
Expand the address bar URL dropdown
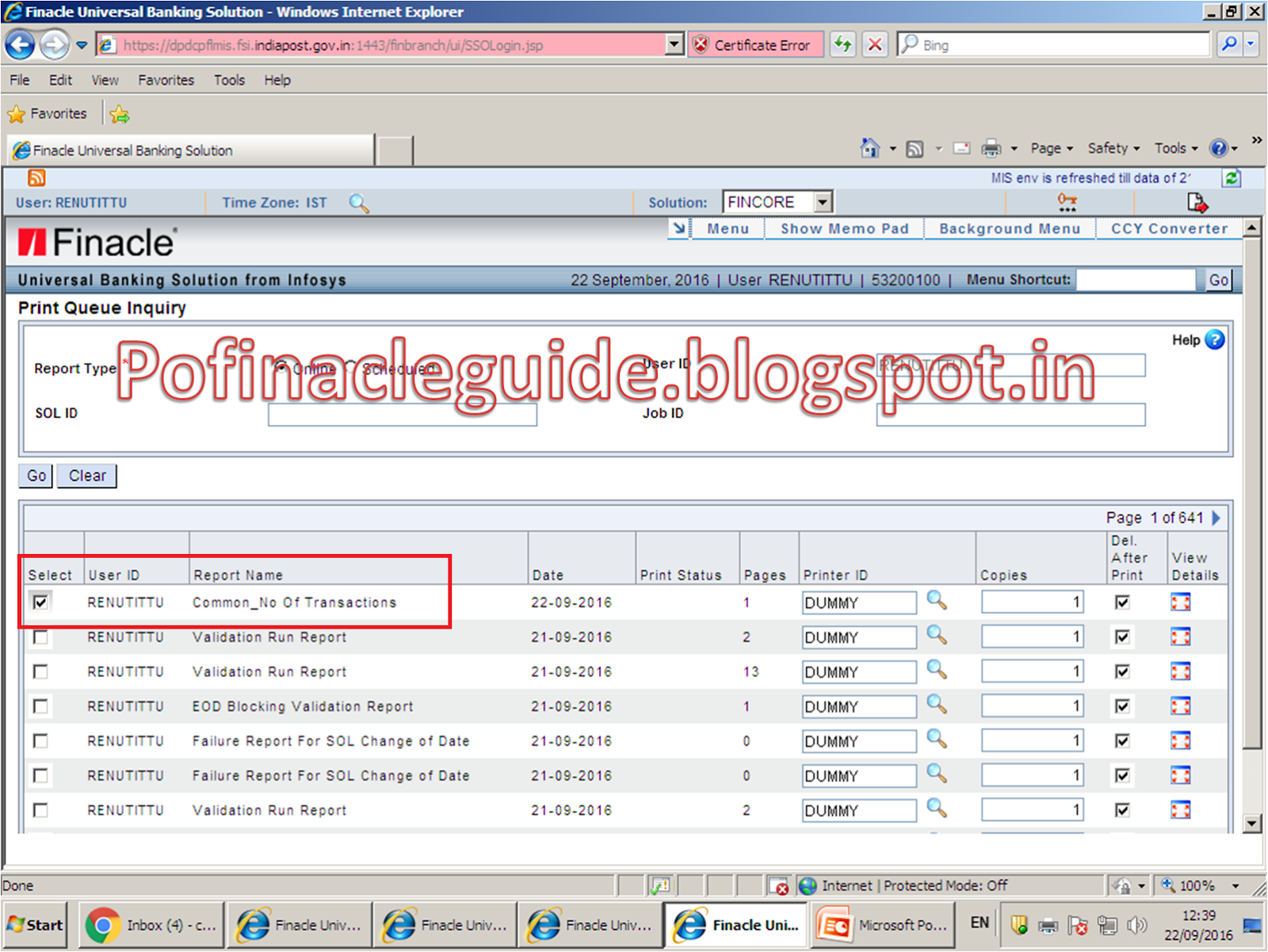(x=674, y=44)
